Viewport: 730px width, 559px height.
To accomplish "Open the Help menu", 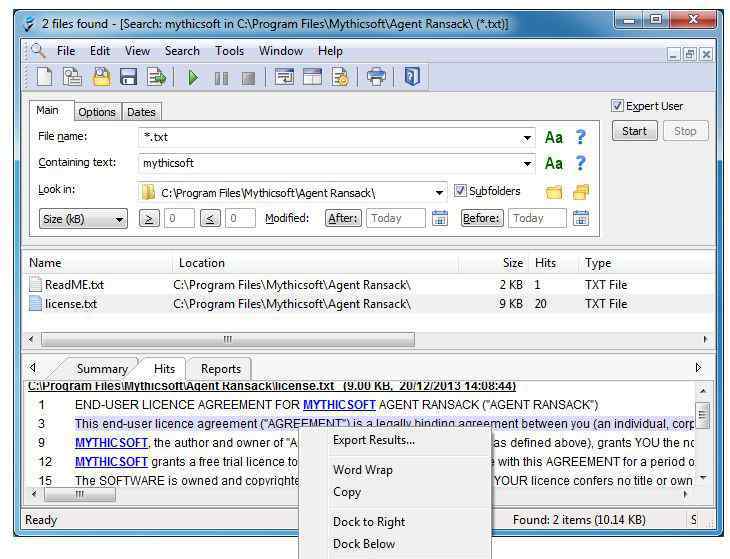I will click(330, 51).
